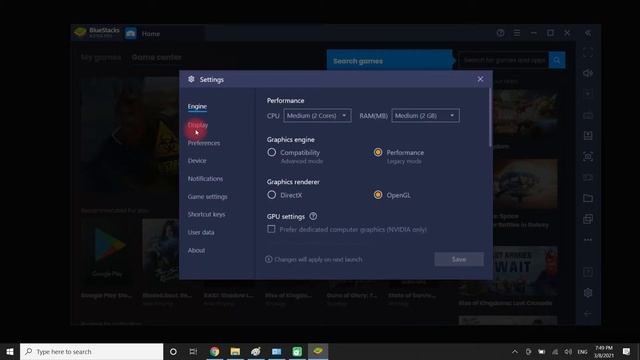Open the Windows notification center

tap(627, 351)
